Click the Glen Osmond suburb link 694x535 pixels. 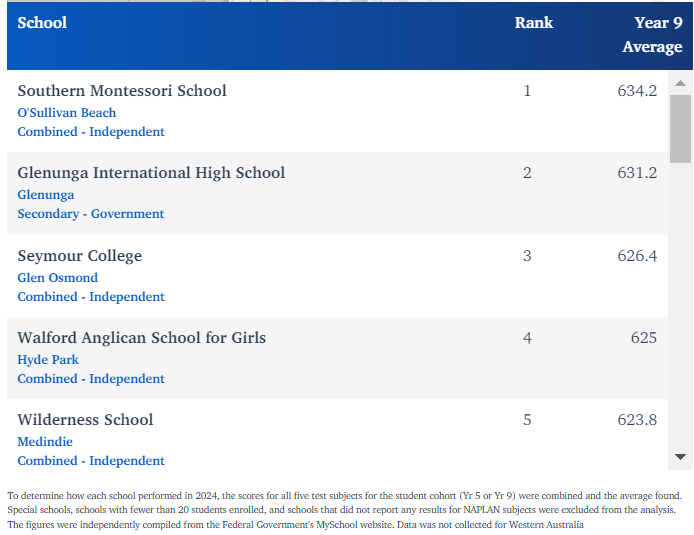click(x=58, y=278)
